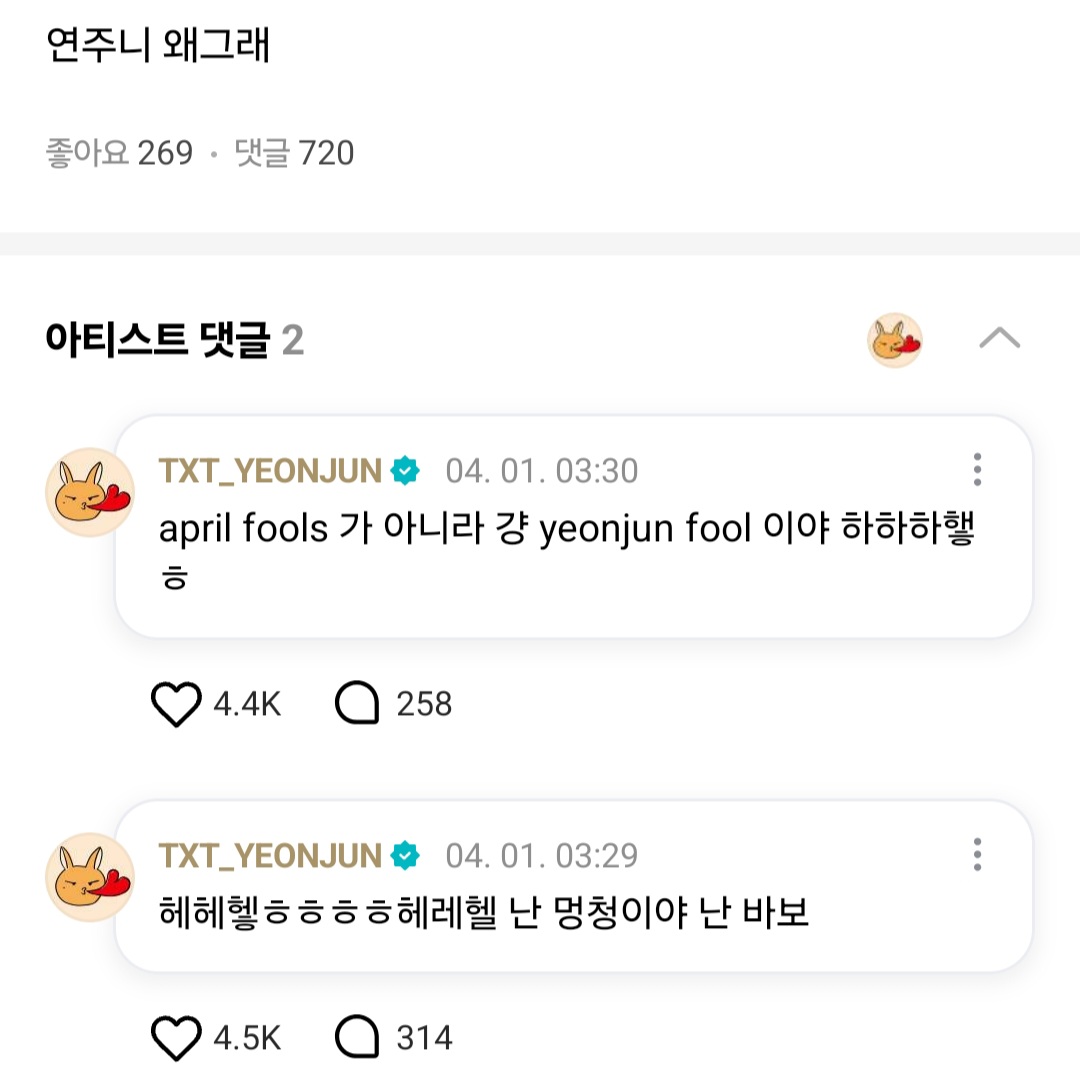Tap the verified badge on 03:29 comment

(x=405, y=856)
